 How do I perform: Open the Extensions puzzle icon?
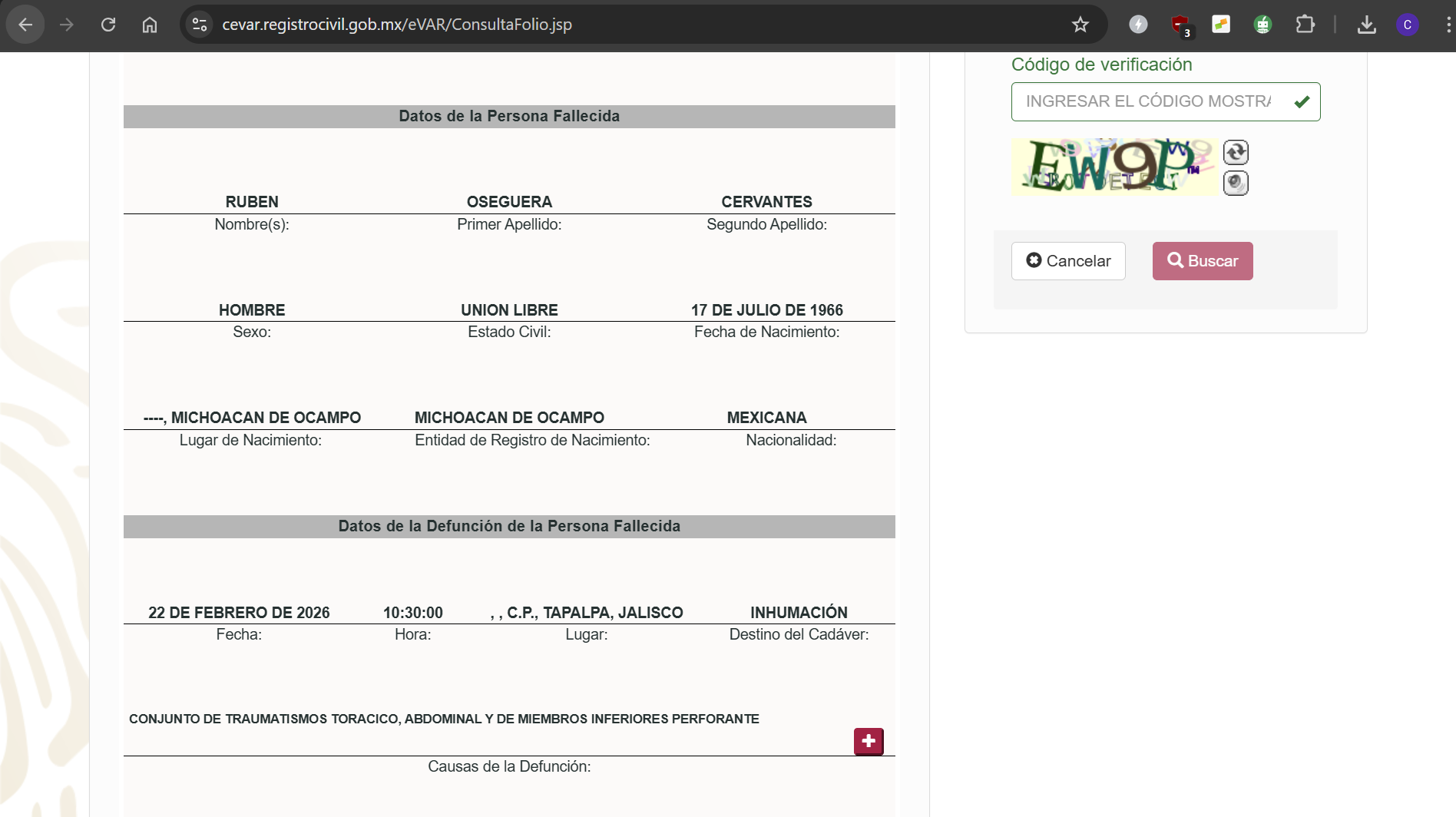[x=1305, y=25]
